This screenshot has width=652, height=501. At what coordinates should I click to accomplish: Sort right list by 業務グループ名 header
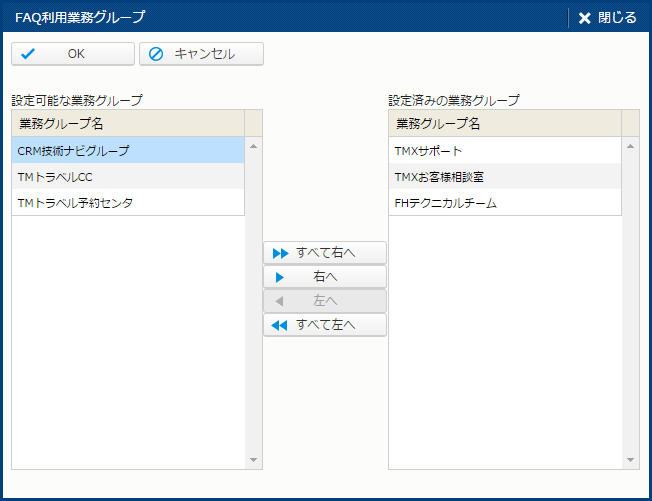(505, 123)
